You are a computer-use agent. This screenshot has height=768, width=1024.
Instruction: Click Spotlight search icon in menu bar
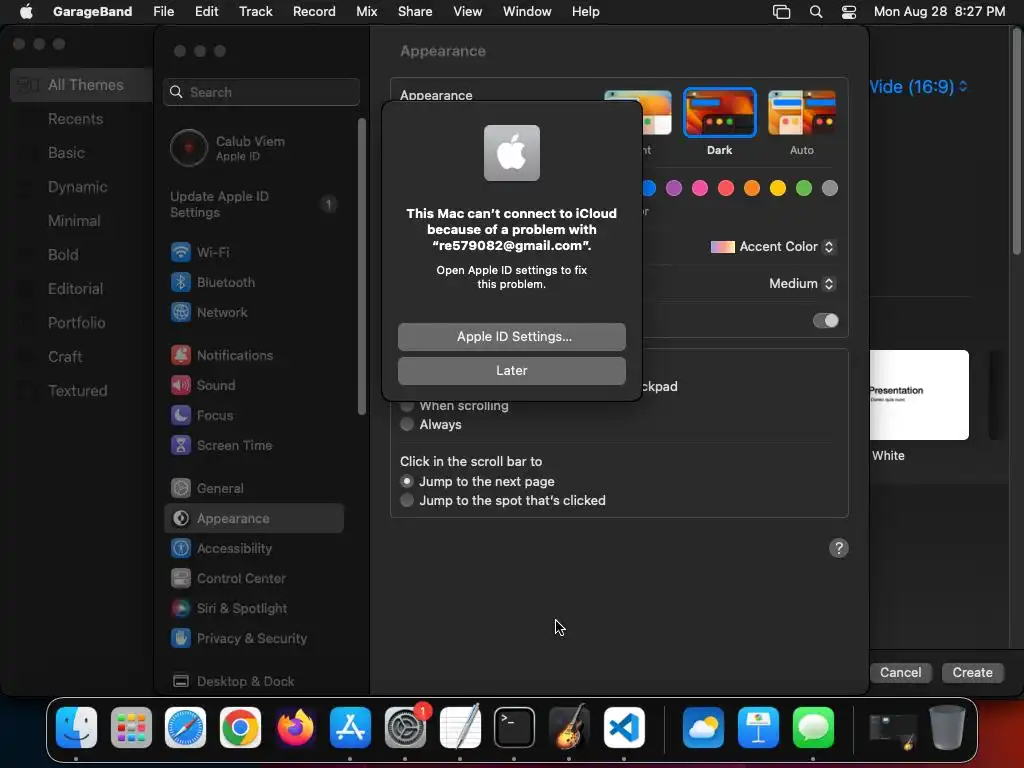[x=816, y=12]
